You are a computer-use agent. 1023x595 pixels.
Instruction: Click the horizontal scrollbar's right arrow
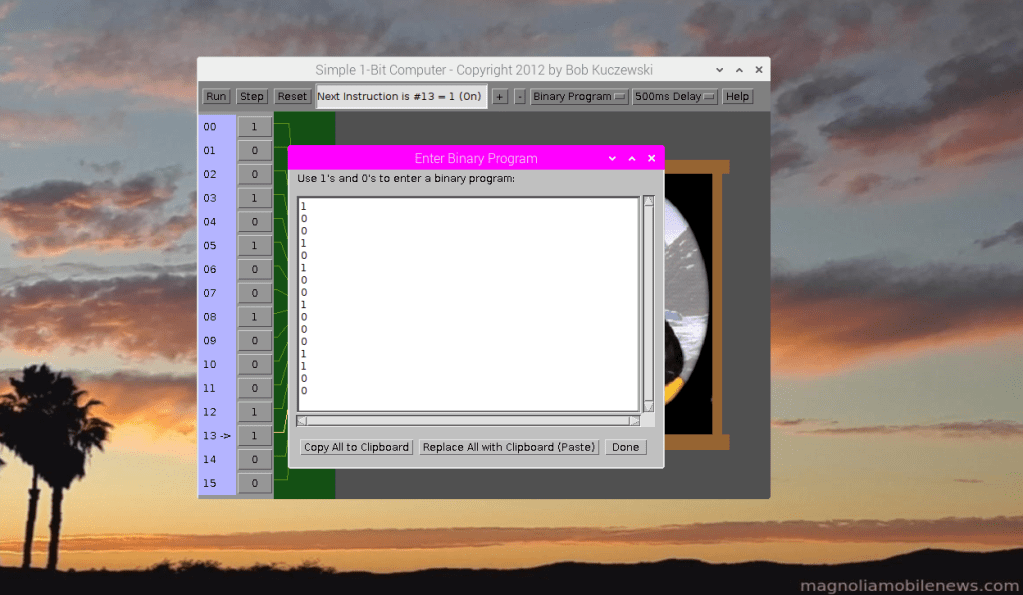(633, 421)
